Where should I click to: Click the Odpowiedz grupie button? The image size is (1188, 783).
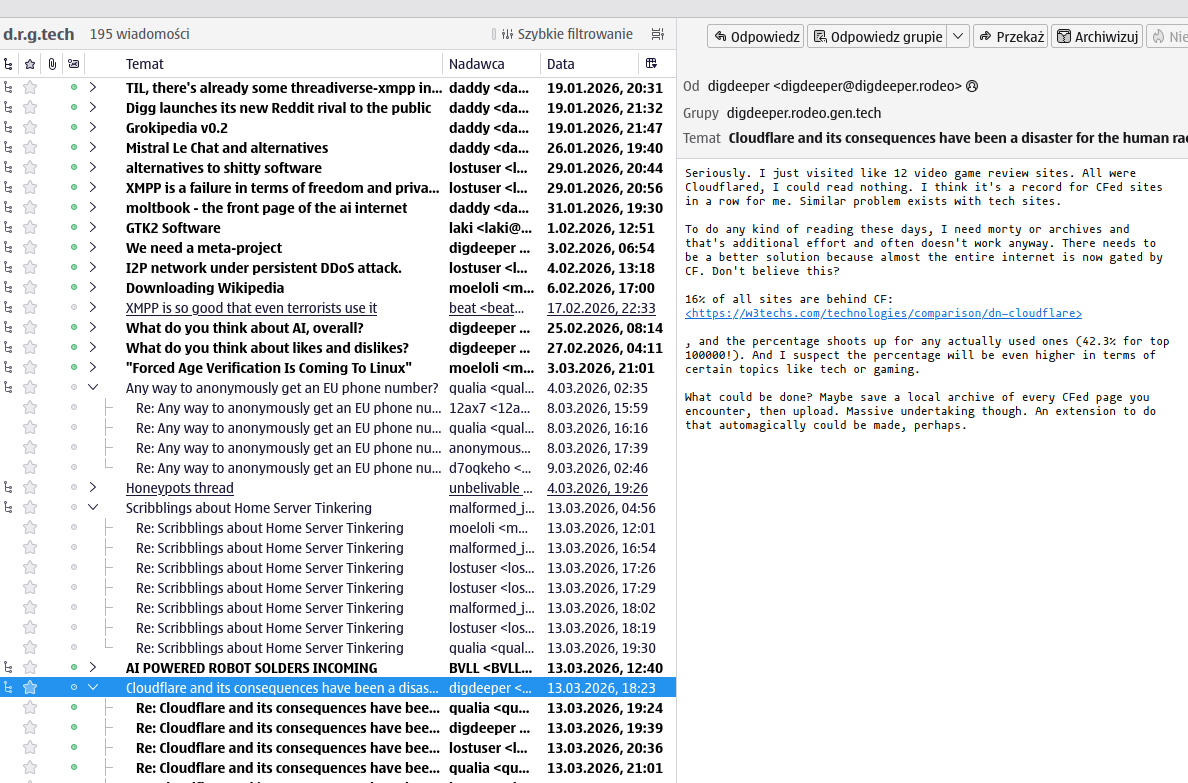pos(877,36)
